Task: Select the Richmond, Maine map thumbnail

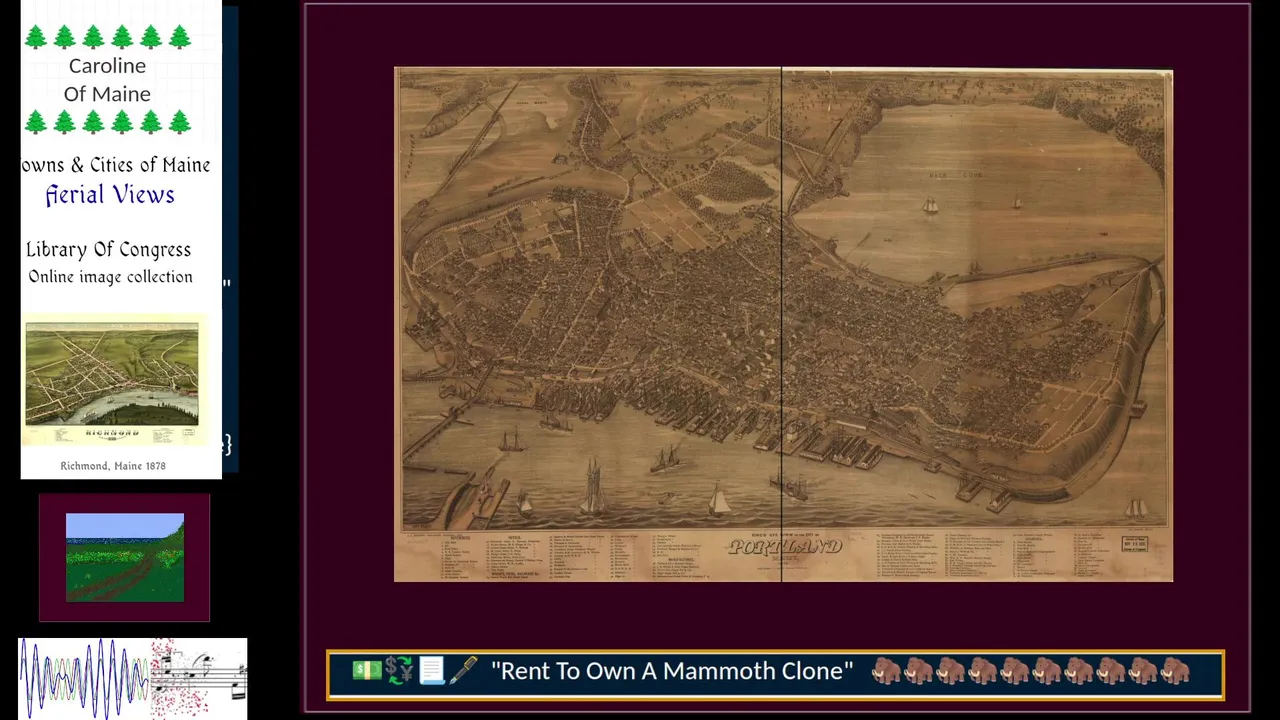Action: [x=112, y=383]
